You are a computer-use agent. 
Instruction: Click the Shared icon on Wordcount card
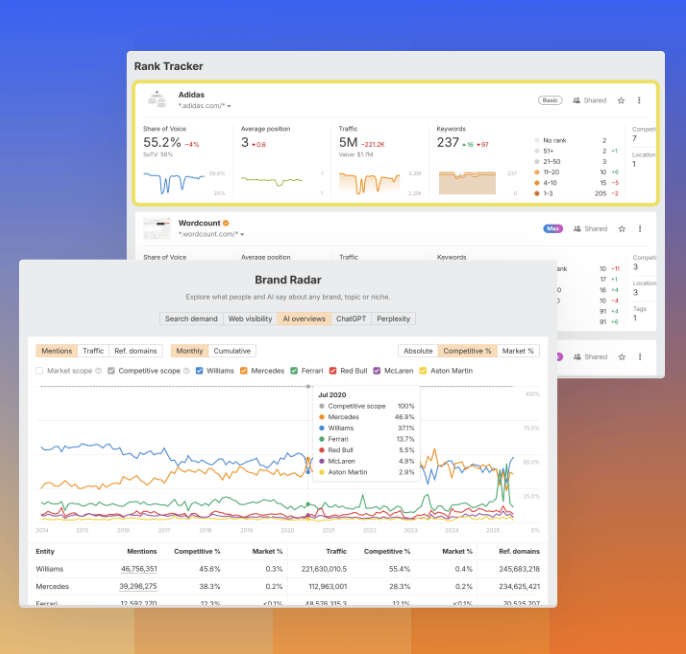coord(577,228)
